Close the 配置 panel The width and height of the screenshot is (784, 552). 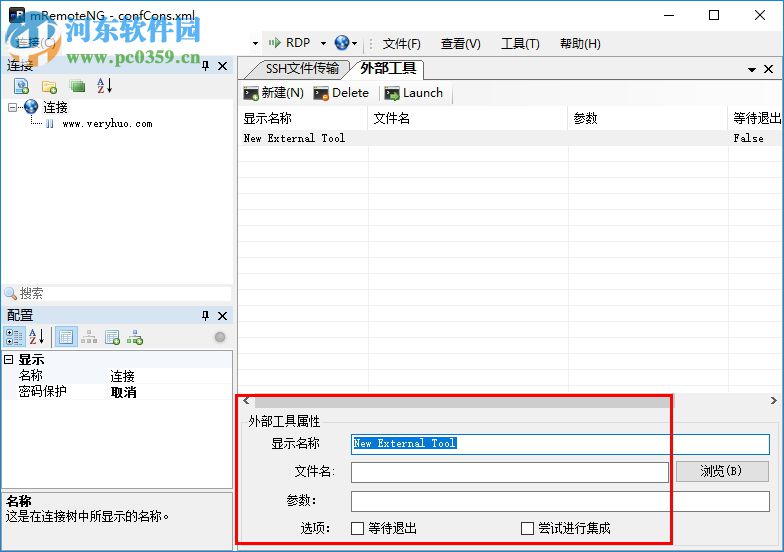click(222, 316)
